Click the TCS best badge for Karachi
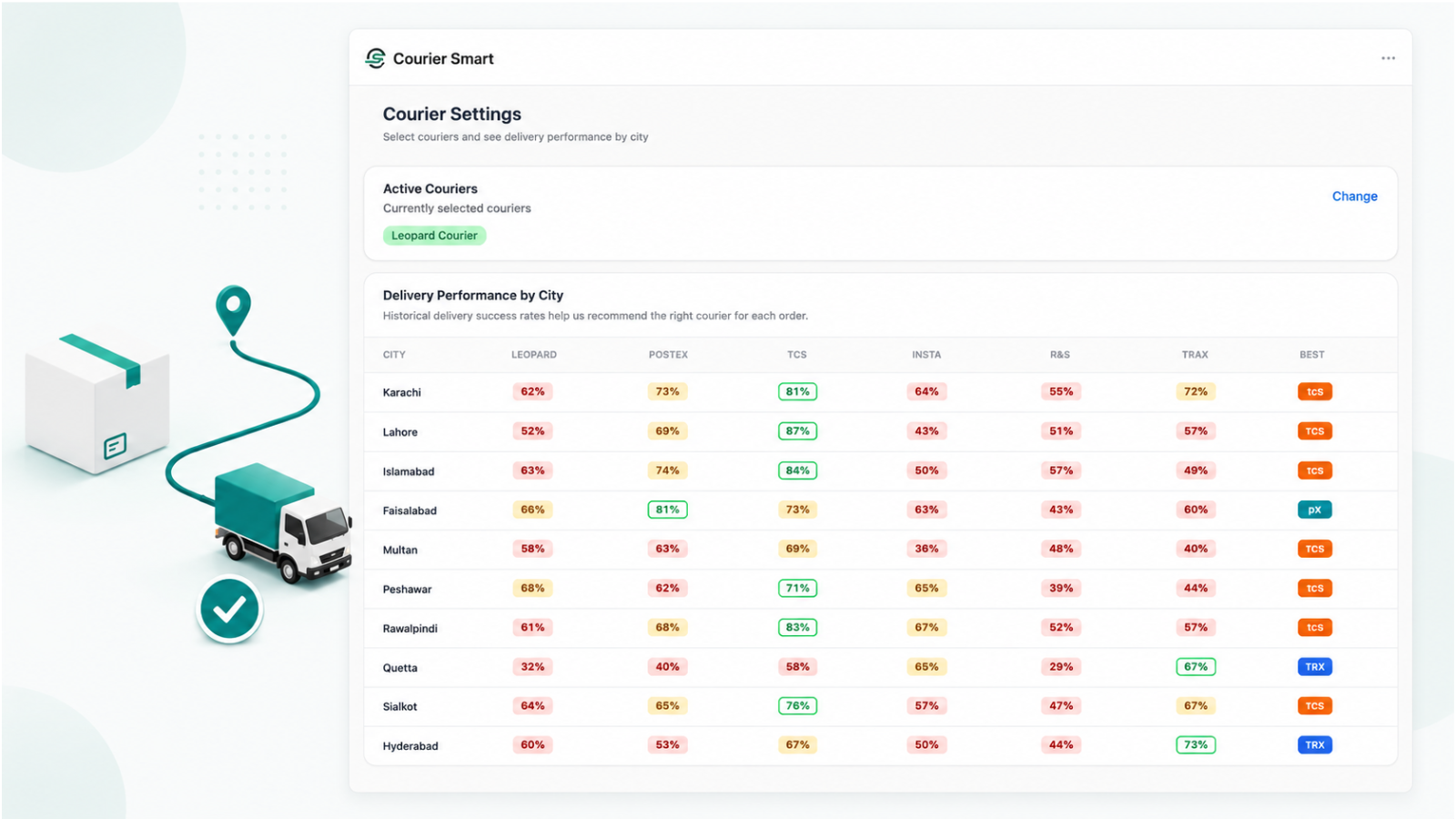 [1314, 392]
